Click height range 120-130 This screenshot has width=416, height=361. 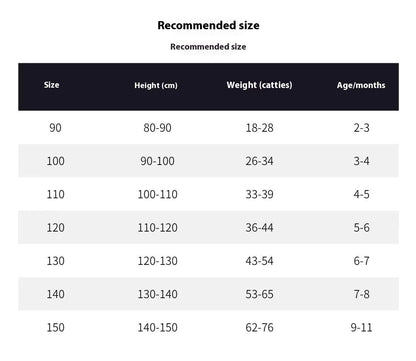pyautogui.click(x=157, y=261)
